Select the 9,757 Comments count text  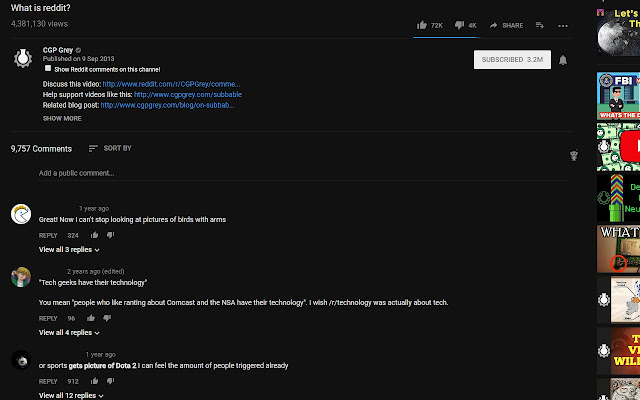41,149
